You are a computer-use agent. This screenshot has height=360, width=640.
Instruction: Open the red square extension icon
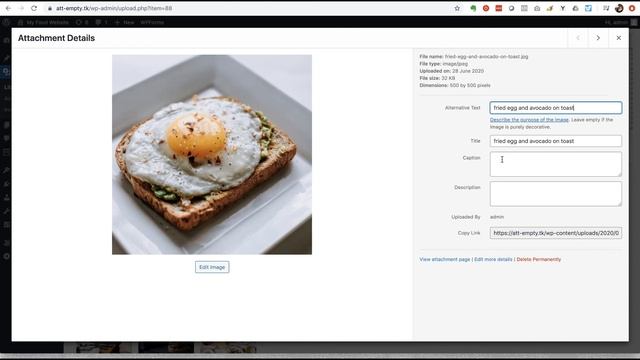click(499, 8)
